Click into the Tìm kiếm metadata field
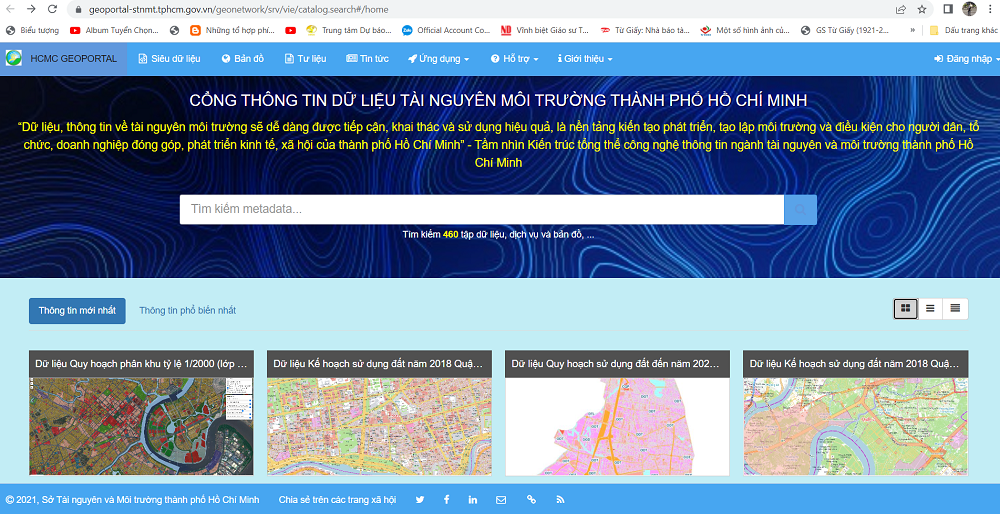The height and width of the screenshot is (514, 1000). 480,209
